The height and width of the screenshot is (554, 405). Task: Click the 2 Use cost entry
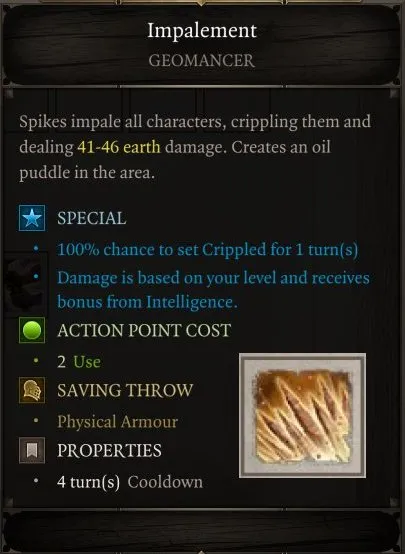[x=79, y=362]
